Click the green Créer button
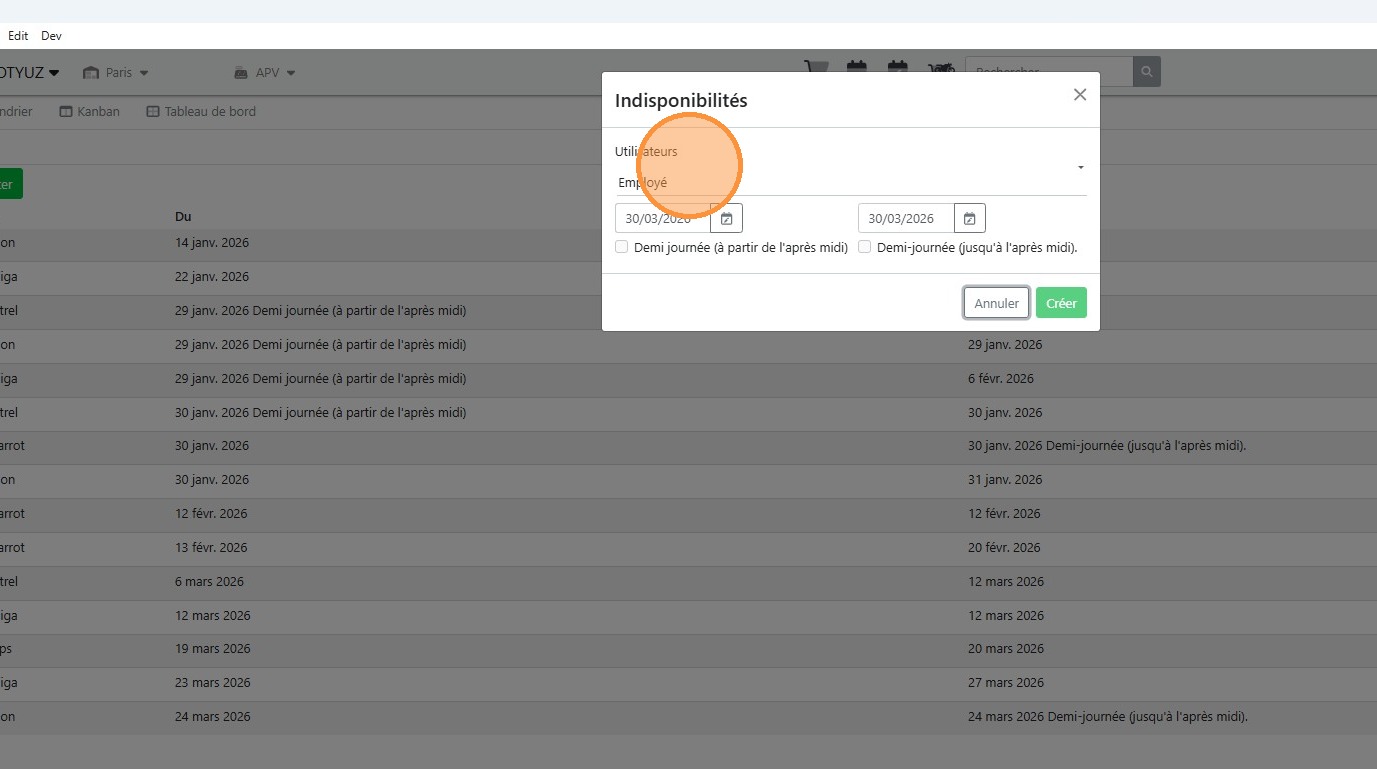Viewport: 1377px width, 769px height. tap(1061, 303)
